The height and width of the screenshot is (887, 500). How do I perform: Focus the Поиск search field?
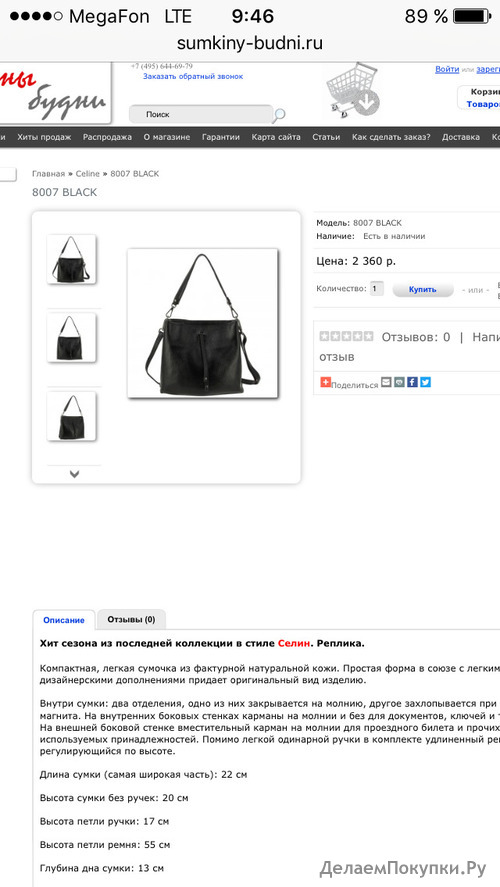click(201, 114)
